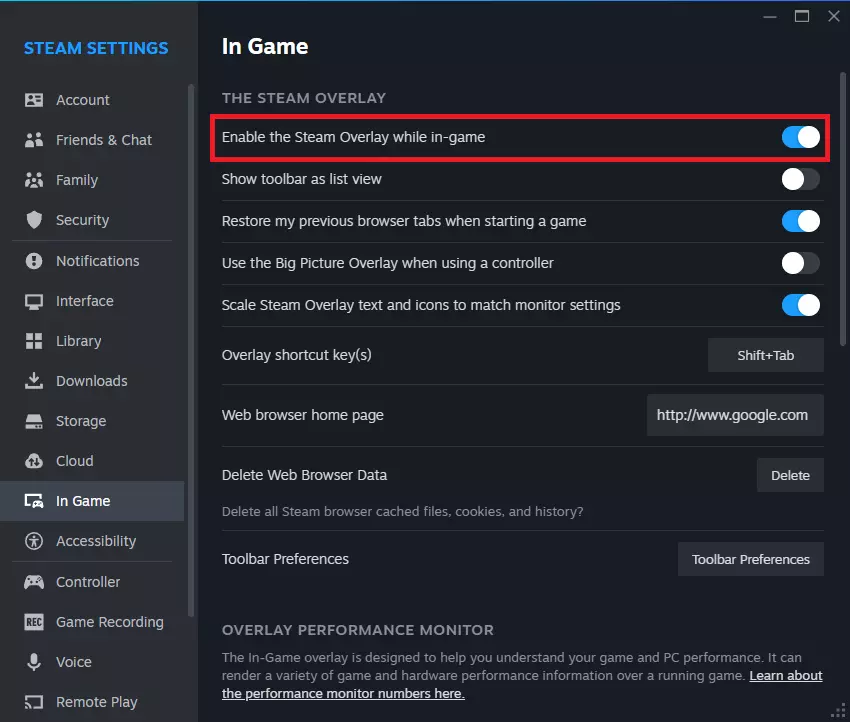Open the Toolbar Preferences button
This screenshot has height=722, width=850.
(x=750, y=559)
